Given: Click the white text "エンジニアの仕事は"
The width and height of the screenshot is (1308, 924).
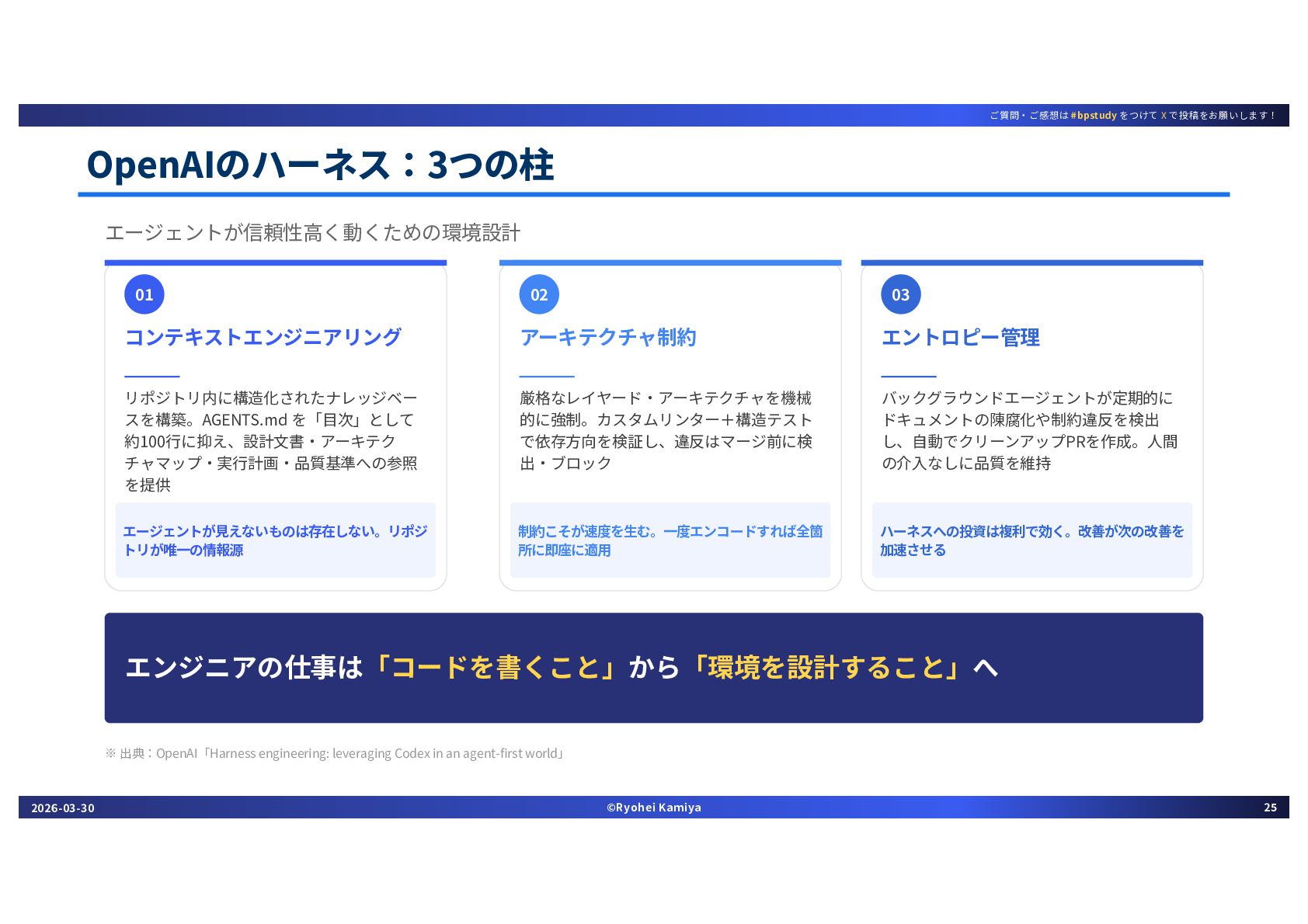Looking at the screenshot, I should pyautogui.click(x=244, y=668).
